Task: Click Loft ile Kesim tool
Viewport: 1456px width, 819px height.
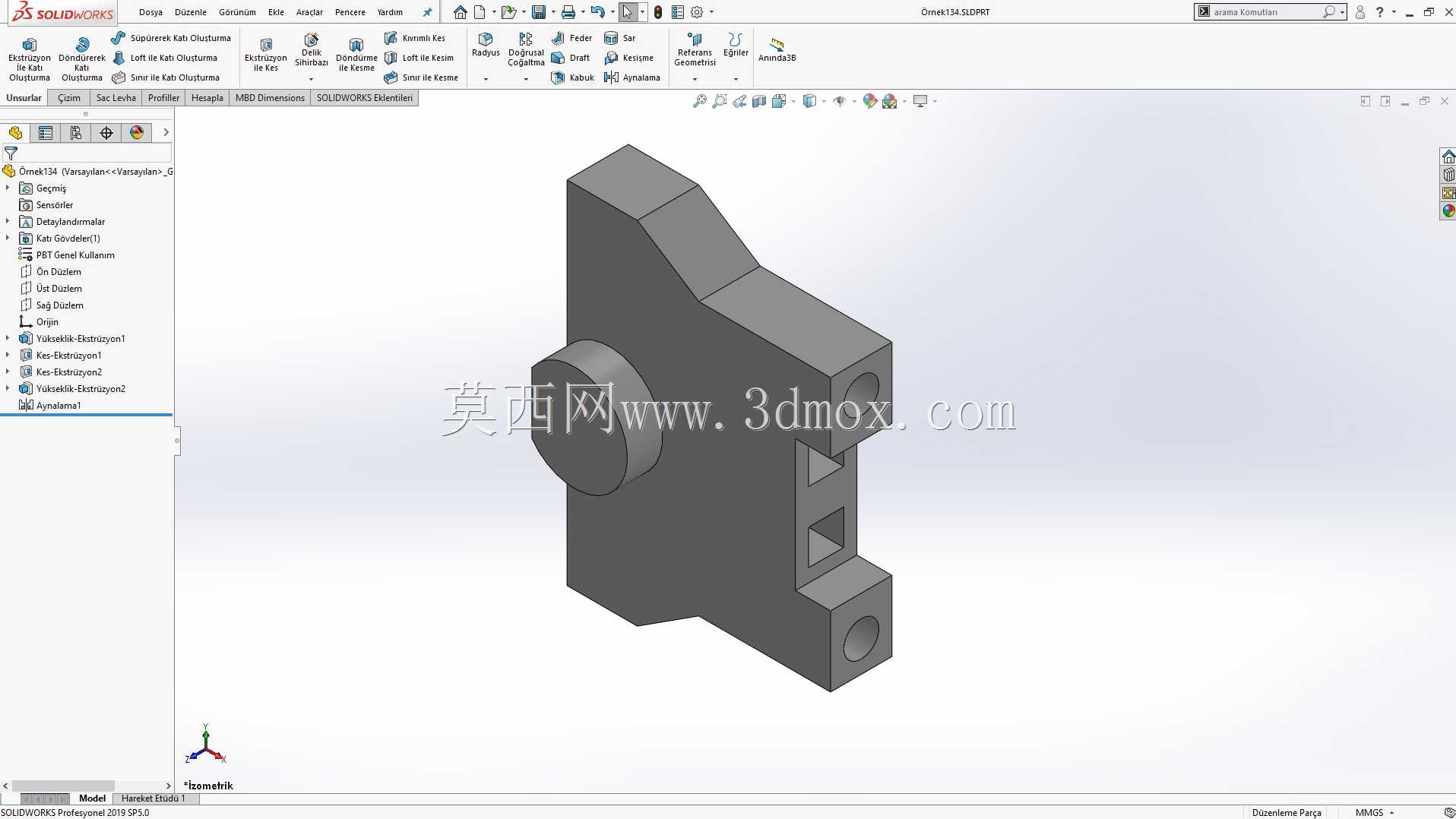Action: [x=419, y=58]
